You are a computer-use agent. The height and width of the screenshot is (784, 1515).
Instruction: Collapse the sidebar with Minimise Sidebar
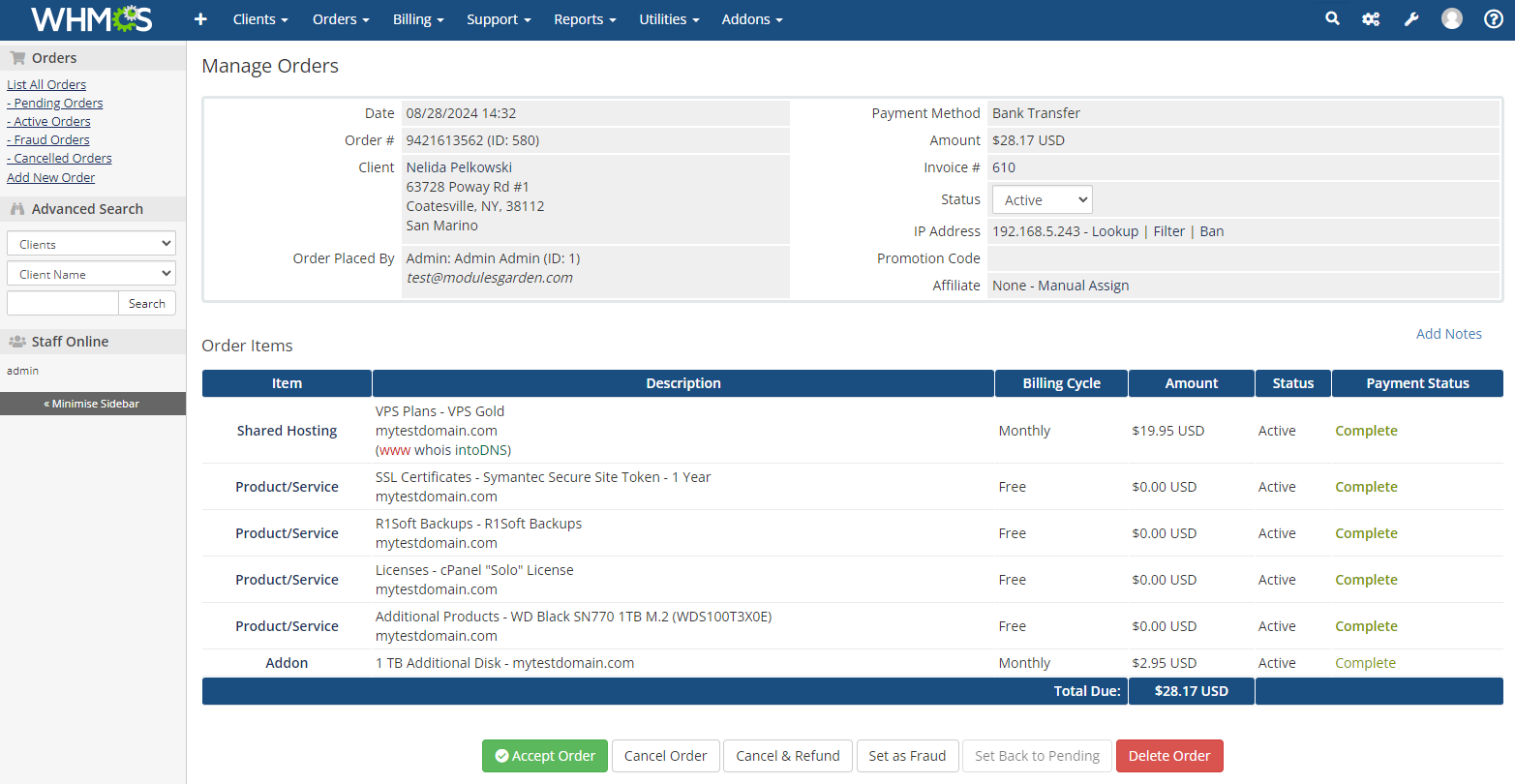[92, 404]
